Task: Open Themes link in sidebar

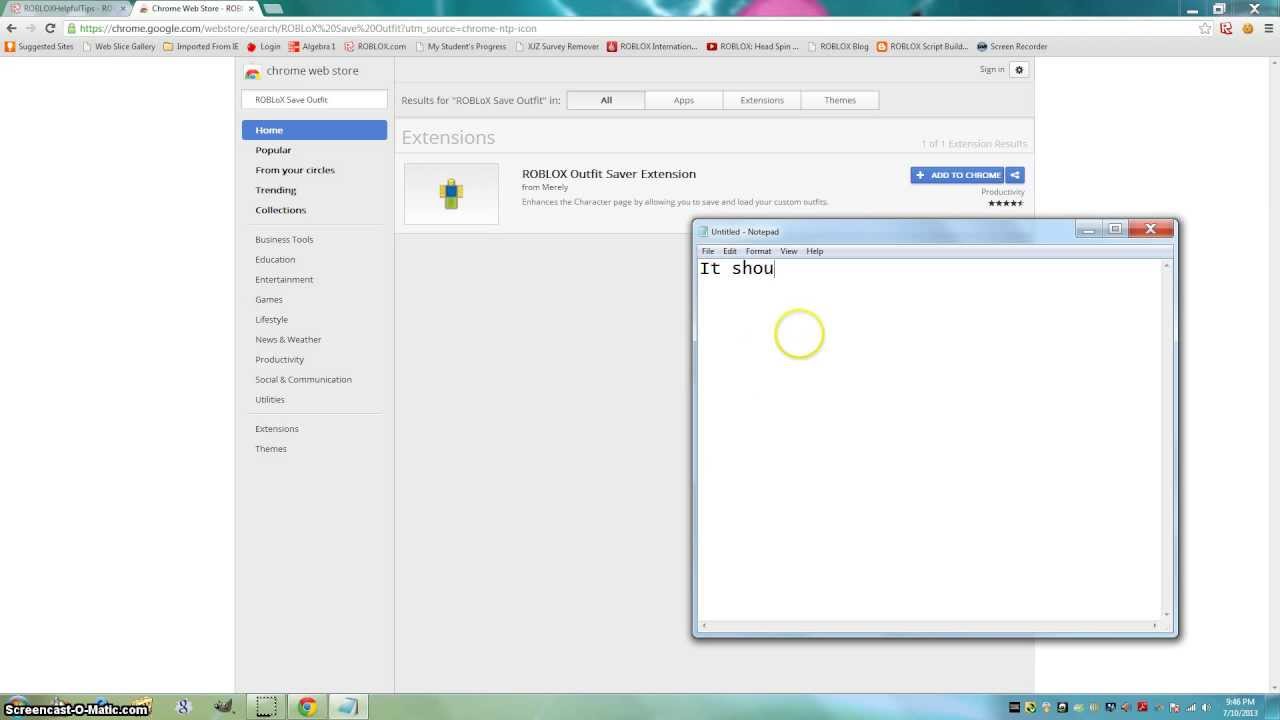Action: tap(271, 449)
